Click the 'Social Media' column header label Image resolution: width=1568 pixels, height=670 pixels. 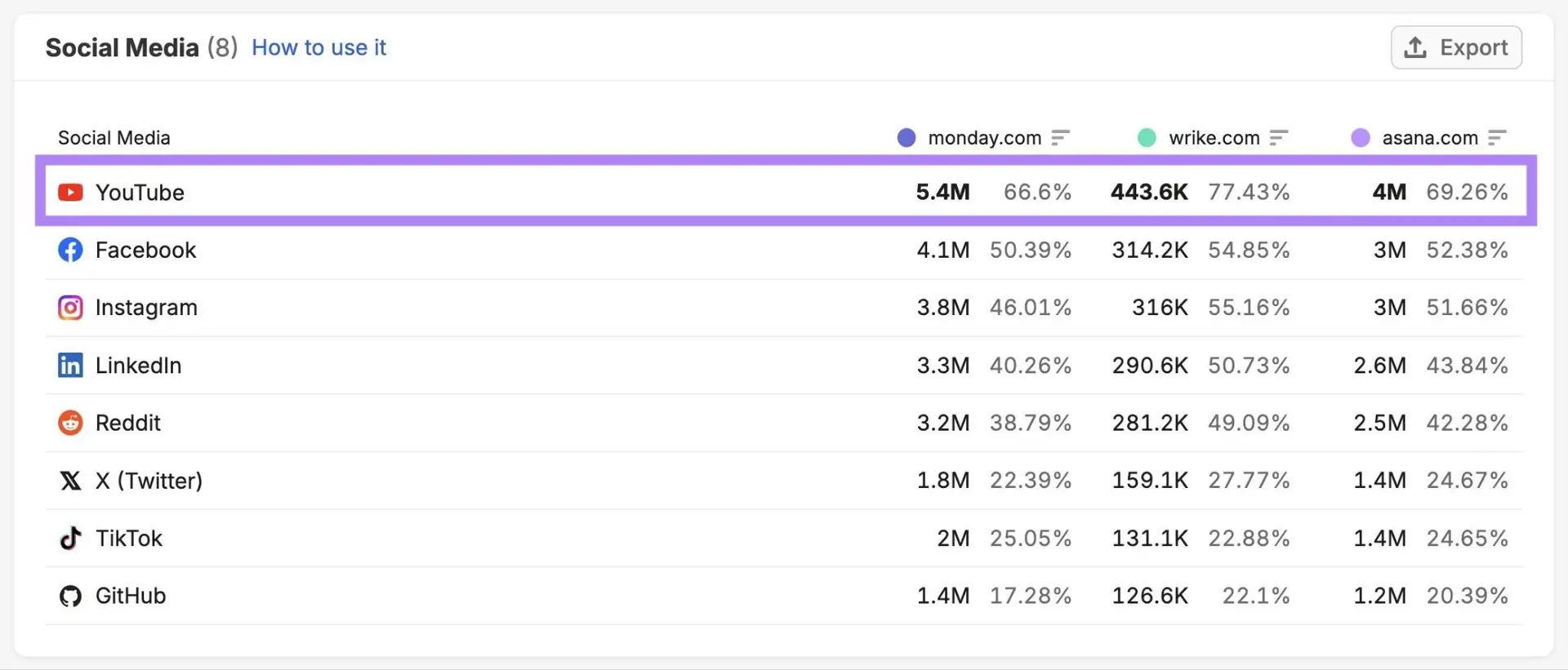[114, 138]
